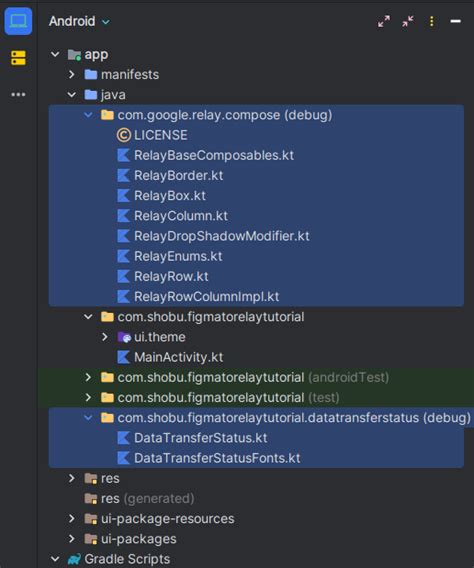Select the res (generated) row
This screenshot has height=568, width=474.
(x=256, y=499)
